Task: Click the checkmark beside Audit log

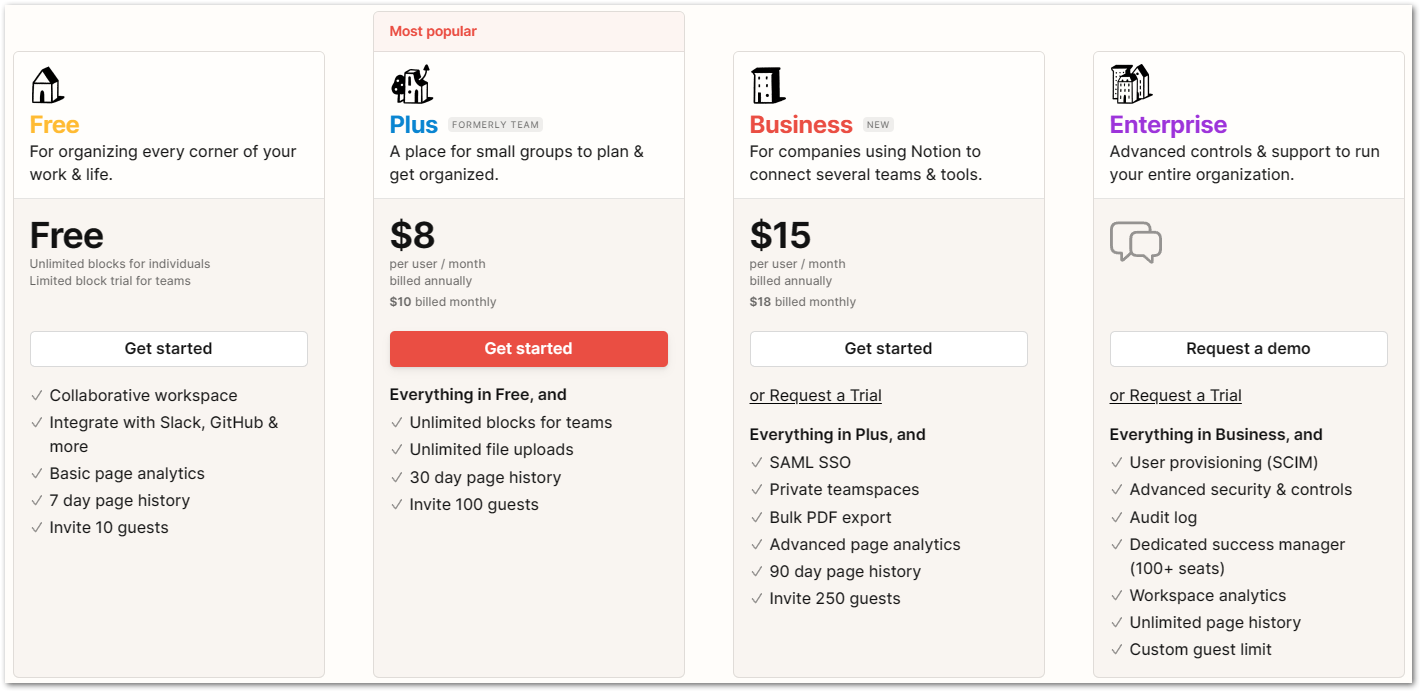Action: [1116, 518]
